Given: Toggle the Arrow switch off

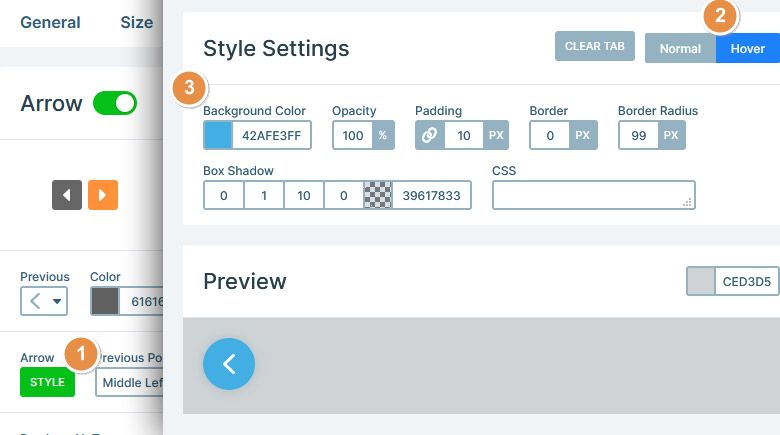Looking at the screenshot, I should tap(115, 103).
